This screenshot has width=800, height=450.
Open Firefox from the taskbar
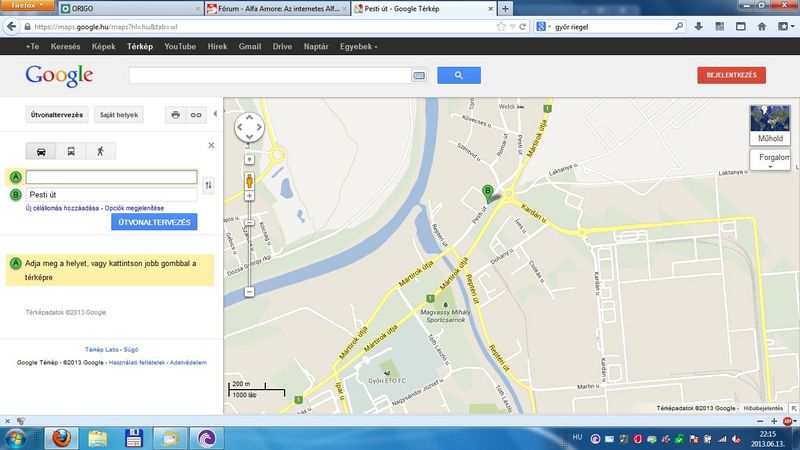coord(62,438)
